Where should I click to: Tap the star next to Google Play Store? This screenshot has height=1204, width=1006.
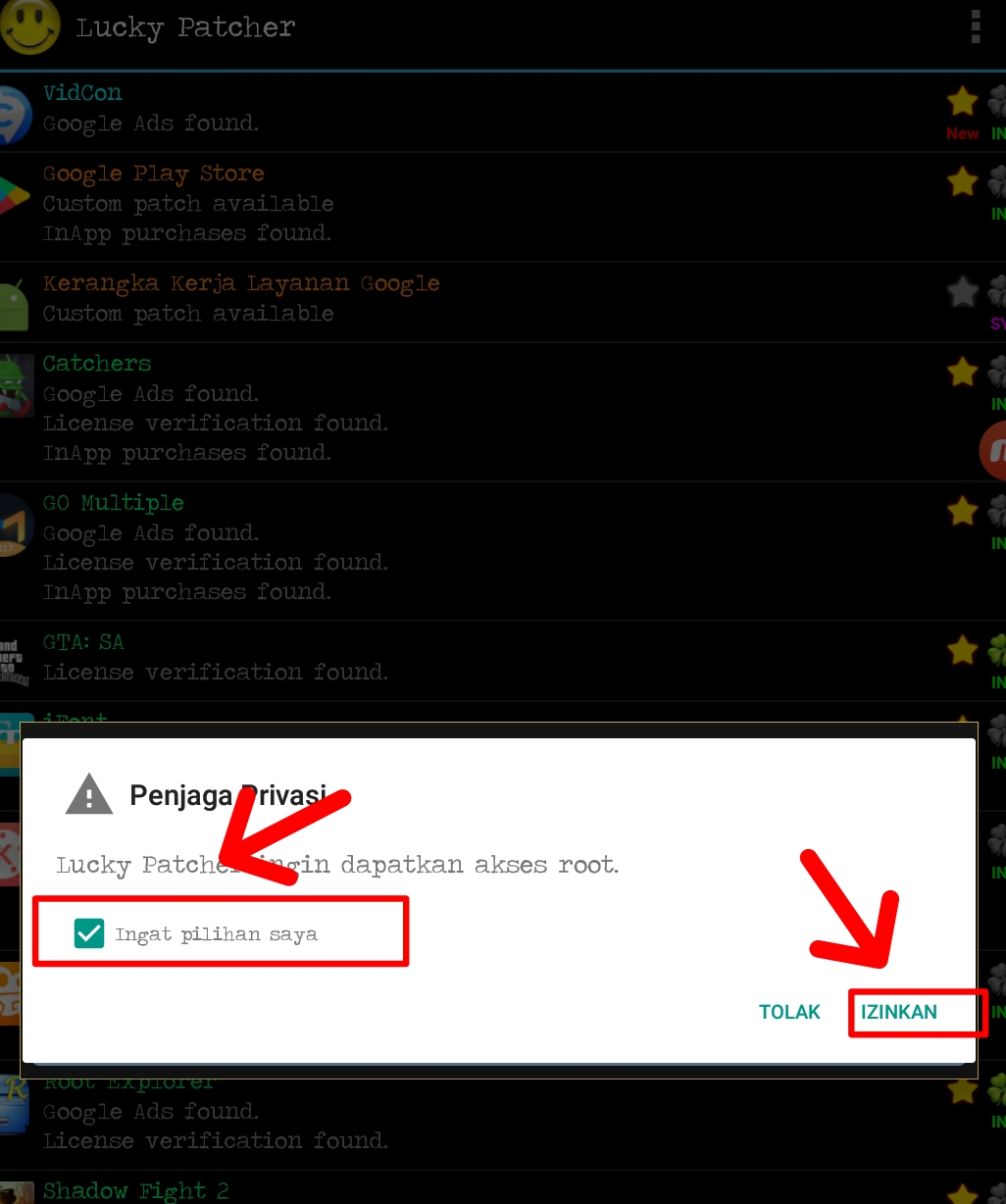pos(963,180)
